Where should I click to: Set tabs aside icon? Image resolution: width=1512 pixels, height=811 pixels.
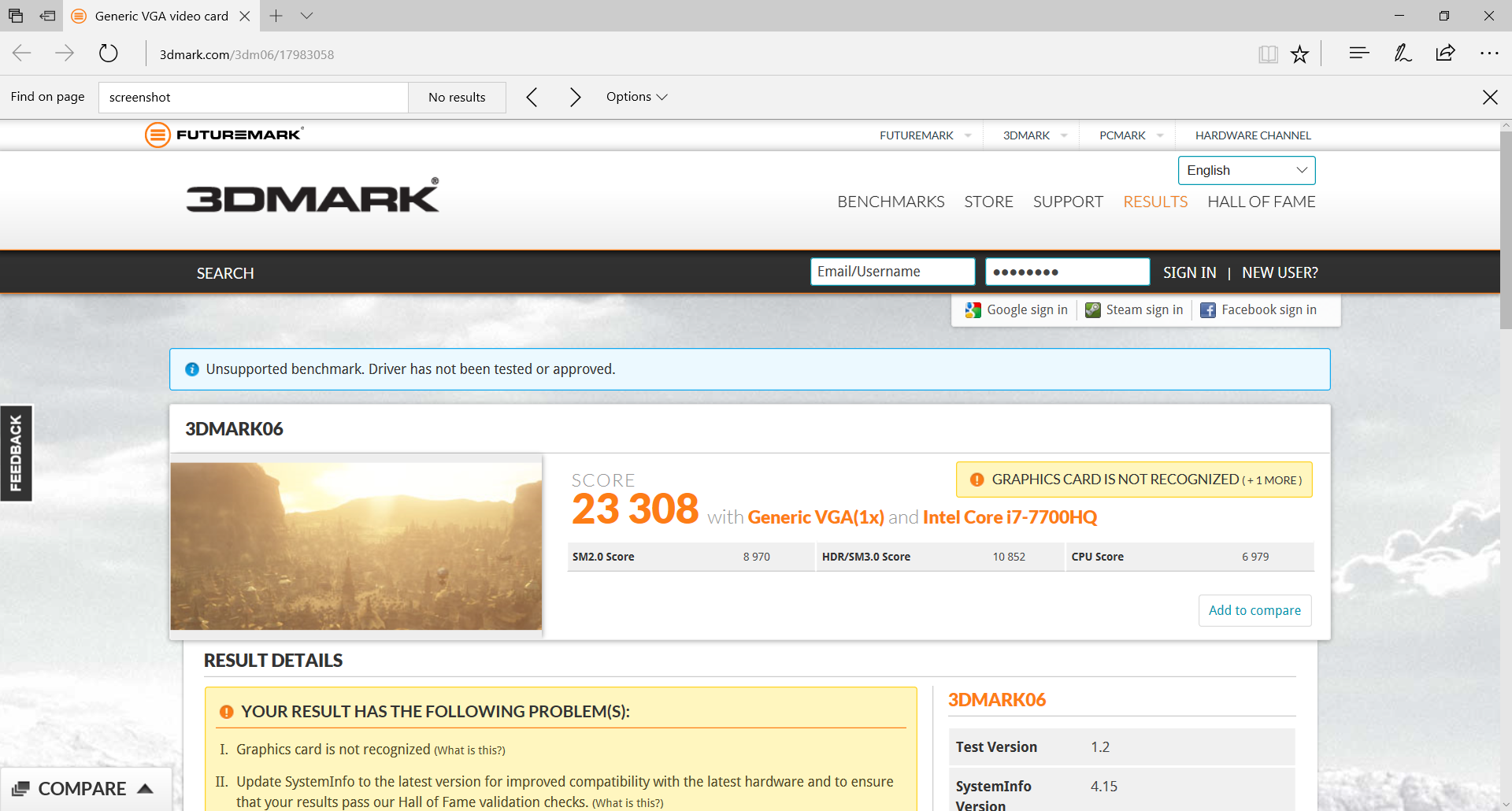47,16
